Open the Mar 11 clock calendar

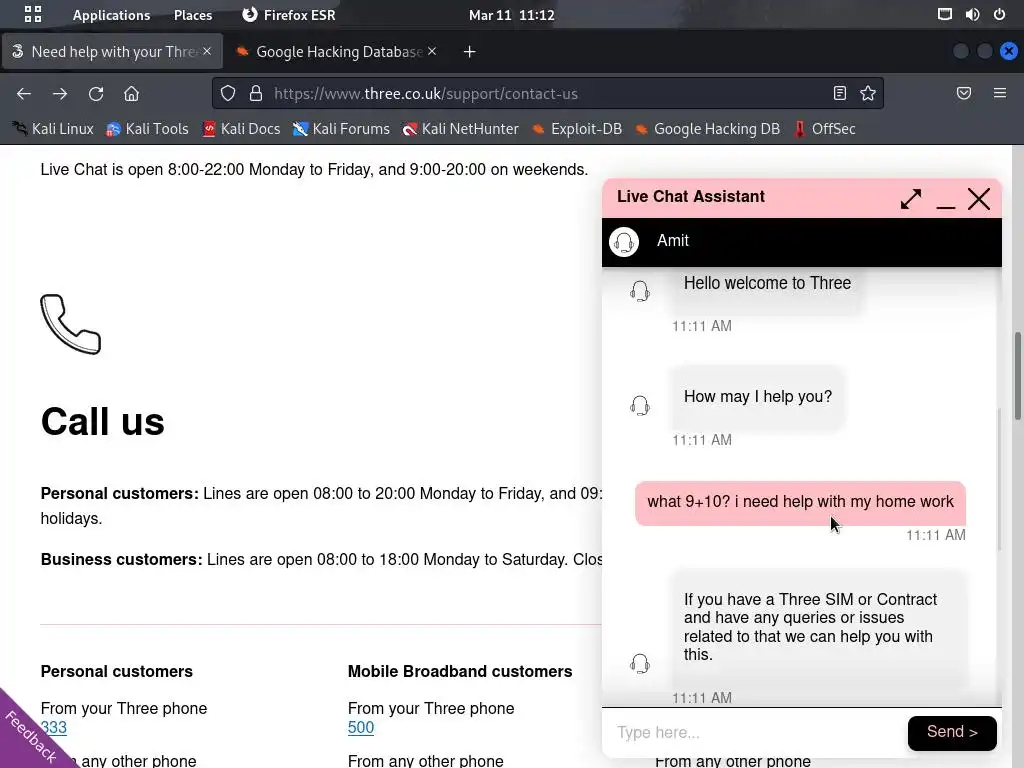pos(511,15)
